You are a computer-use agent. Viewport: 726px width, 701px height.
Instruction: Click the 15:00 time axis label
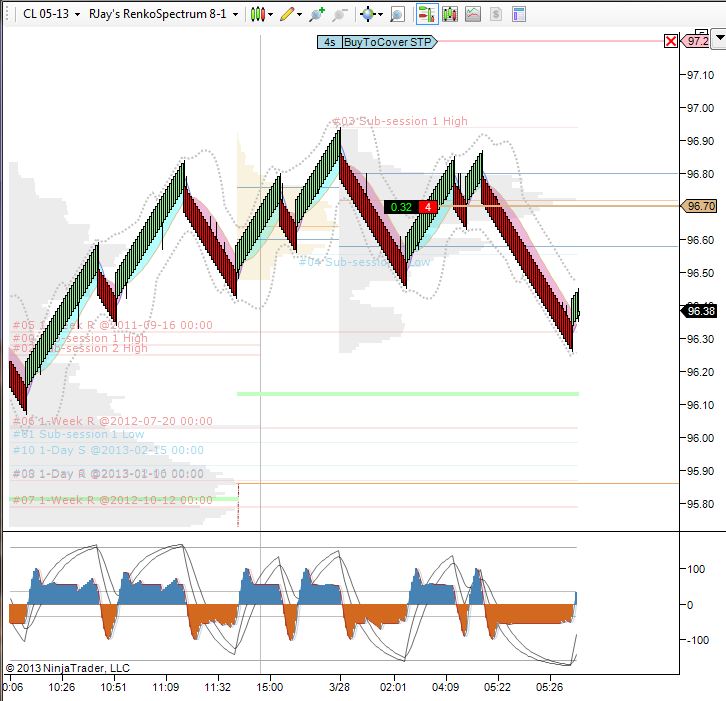coord(269,687)
